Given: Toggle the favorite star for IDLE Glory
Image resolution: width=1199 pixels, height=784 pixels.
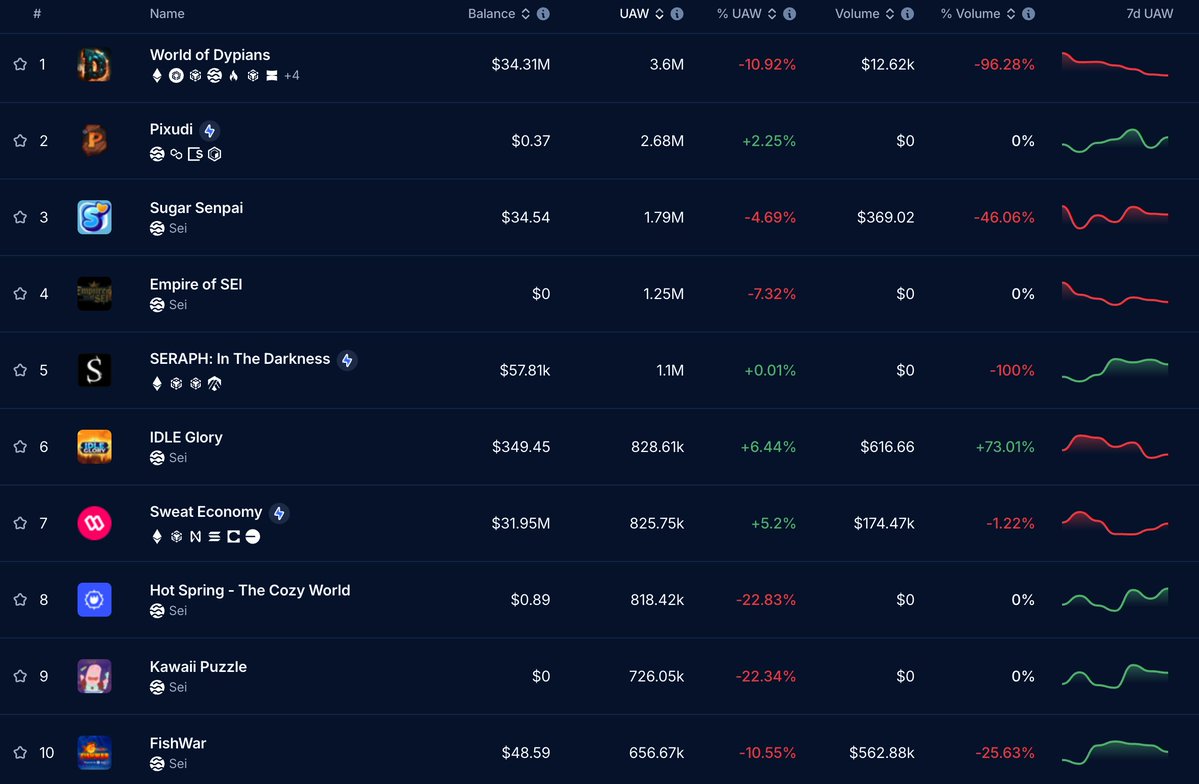Looking at the screenshot, I should click(x=18, y=447).
